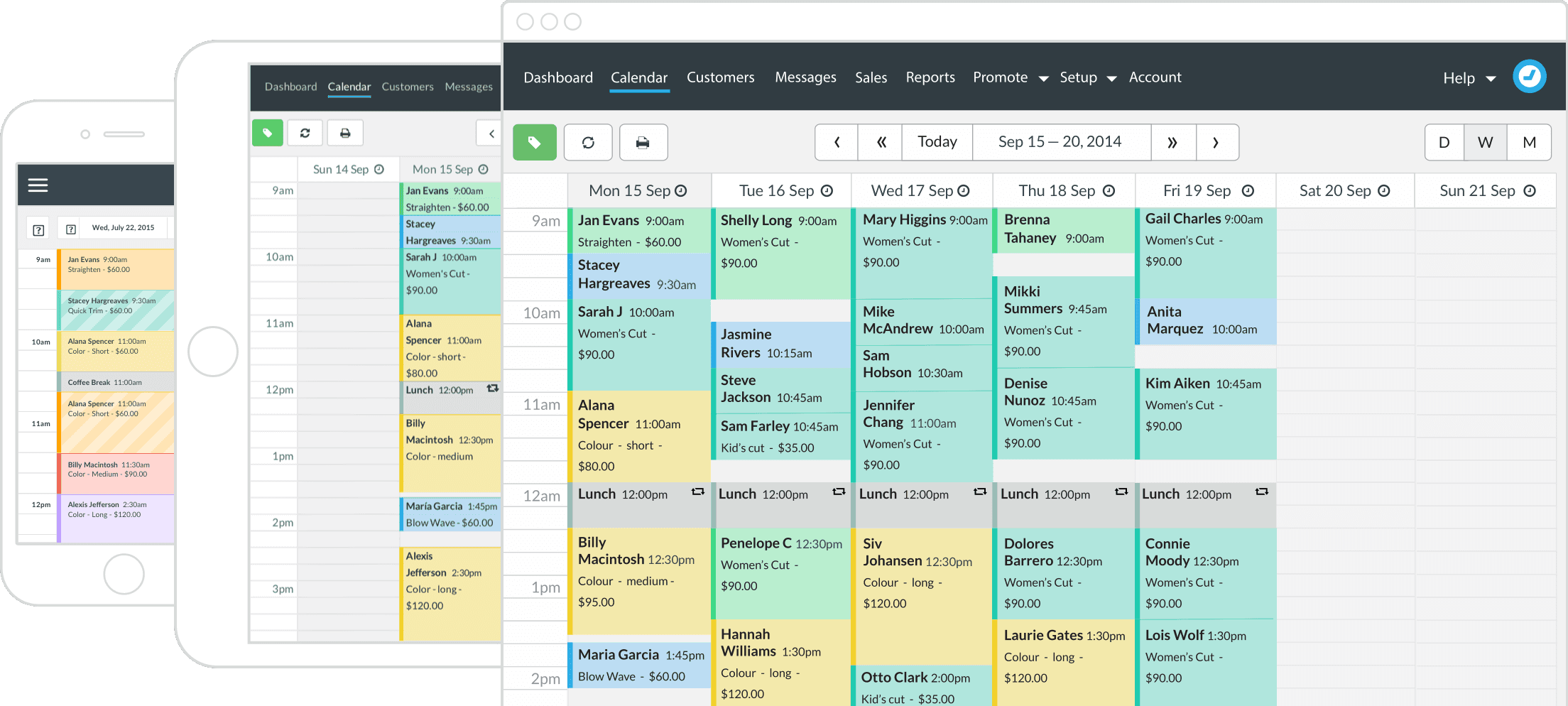This screenshot has width=1568, height=706.
Task: Click the Today button
Action: [937, 142]
